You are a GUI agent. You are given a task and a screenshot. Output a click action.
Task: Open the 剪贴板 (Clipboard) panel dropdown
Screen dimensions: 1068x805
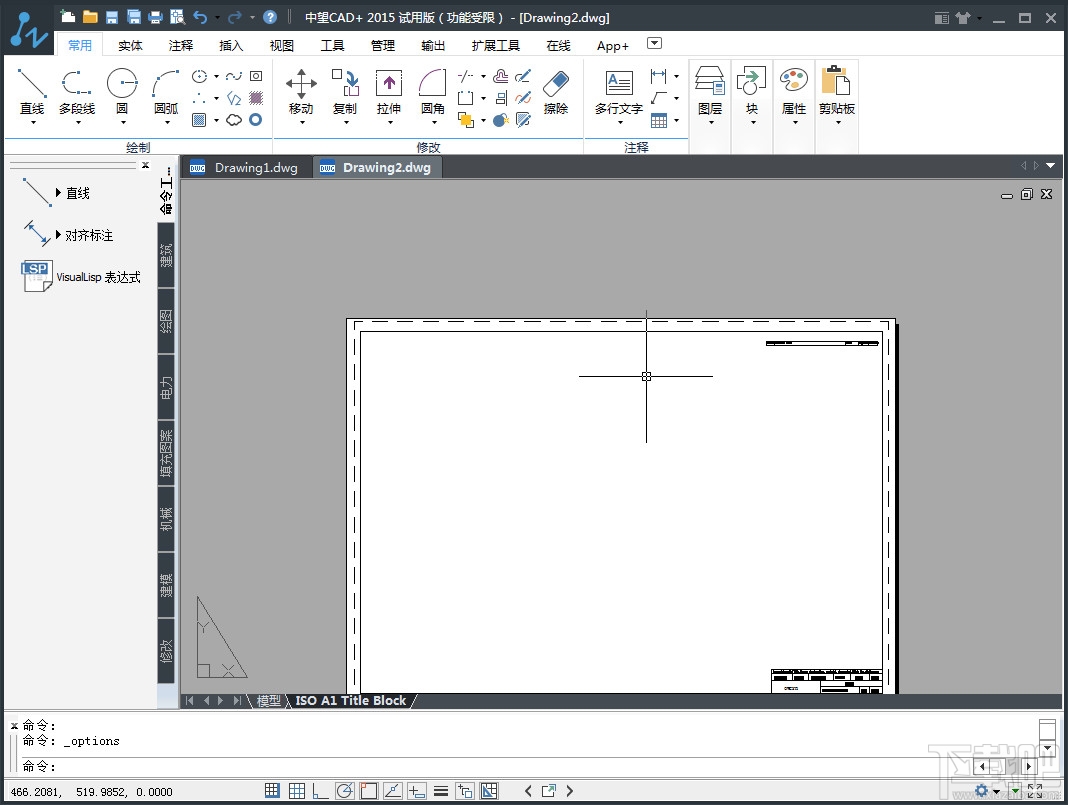coord(837,122)
